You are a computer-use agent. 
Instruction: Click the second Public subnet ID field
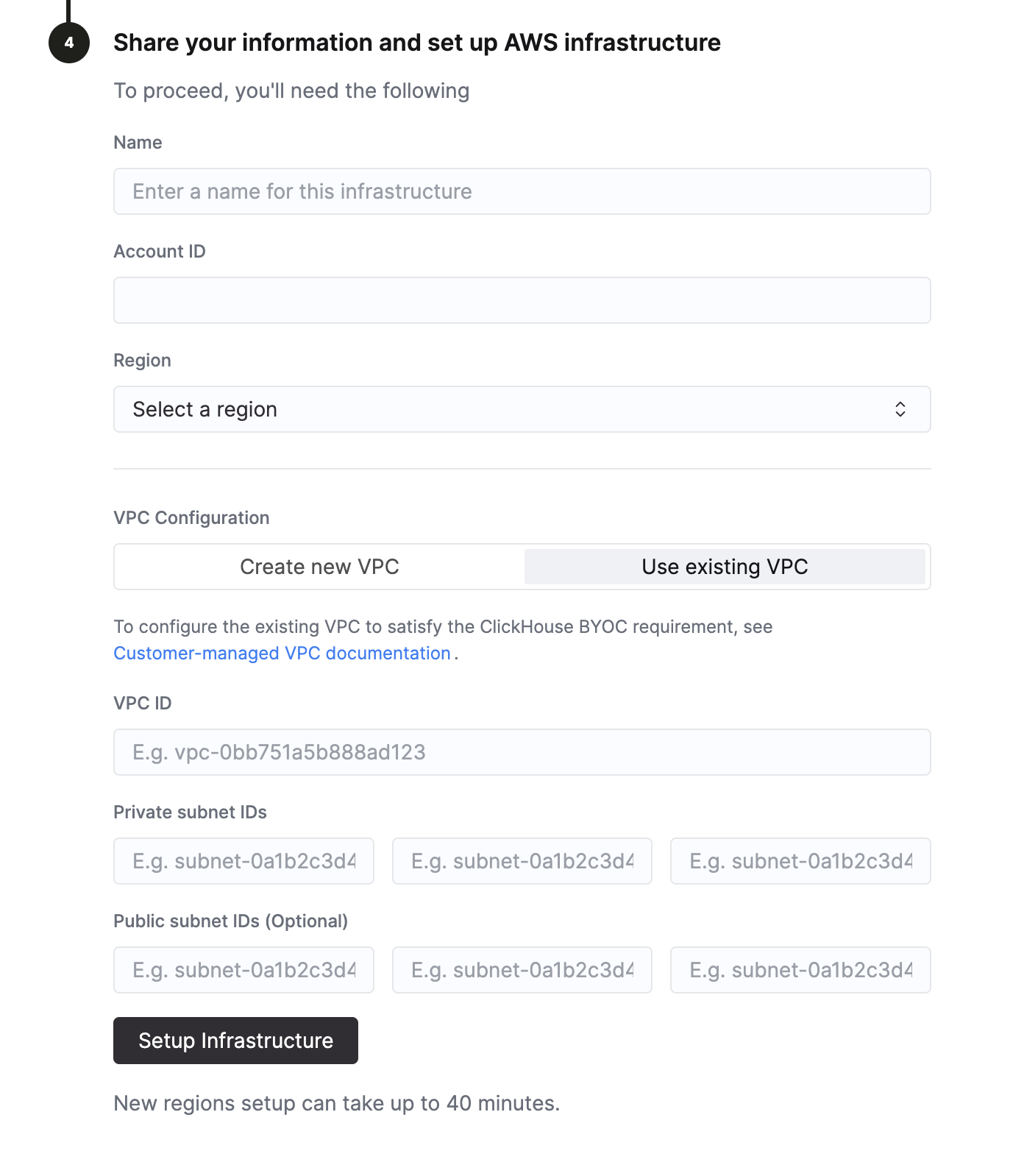(x=522, y=970)
